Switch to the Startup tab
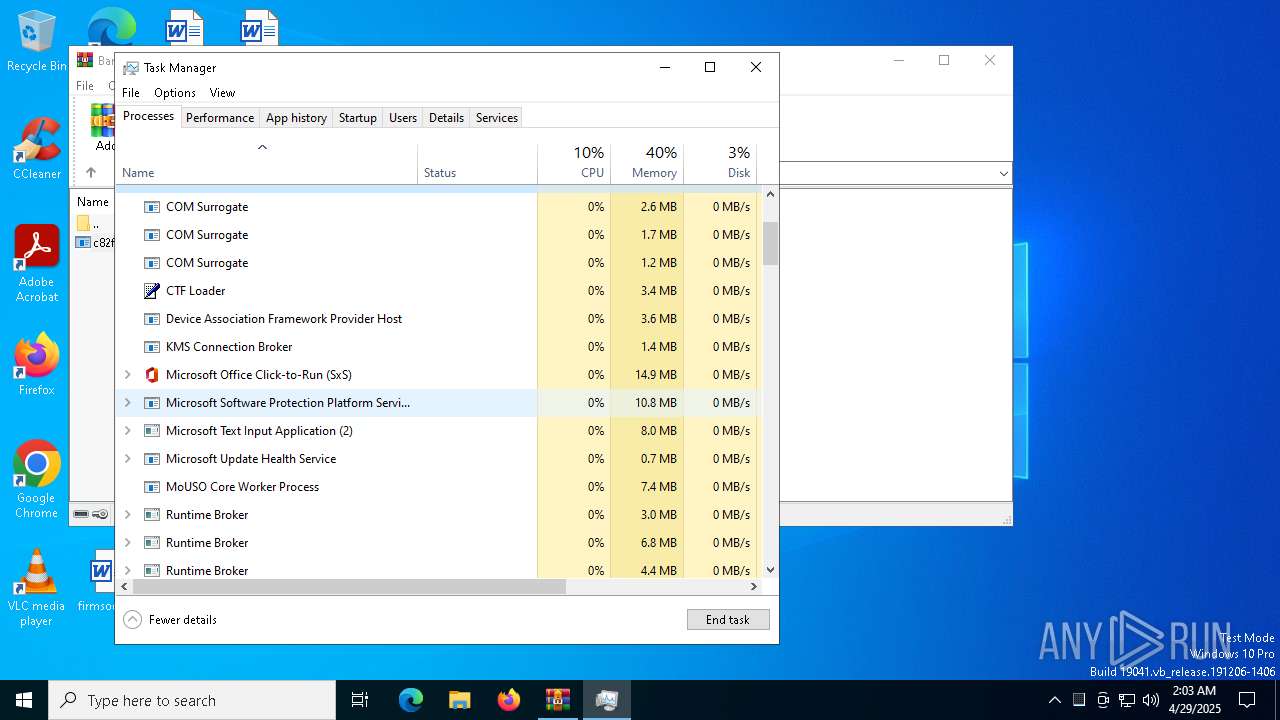 [x=357, y=118]
